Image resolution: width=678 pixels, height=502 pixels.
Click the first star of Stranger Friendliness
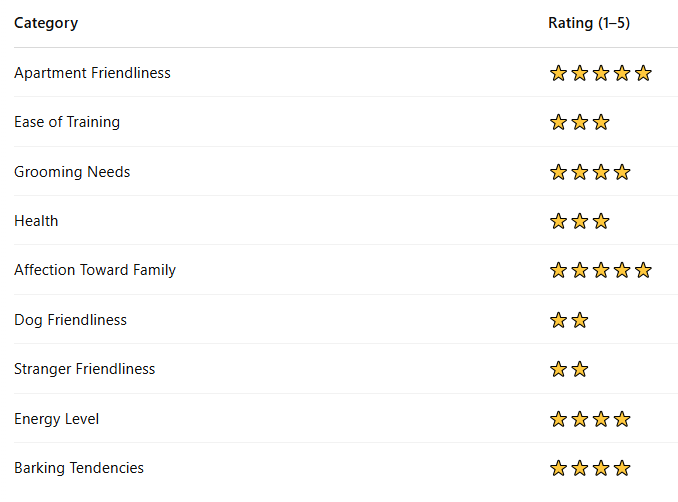click(x=558, y=369)
